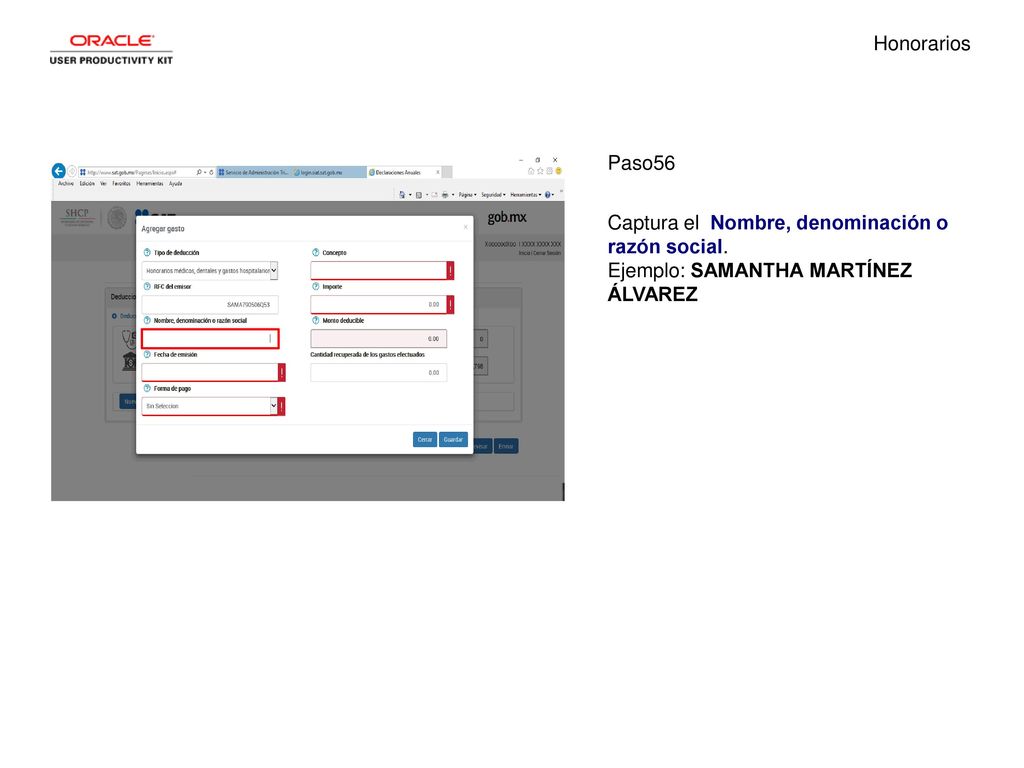
Task: Switch to the Declaraciones Anuales tab
Action: [404, 172]
